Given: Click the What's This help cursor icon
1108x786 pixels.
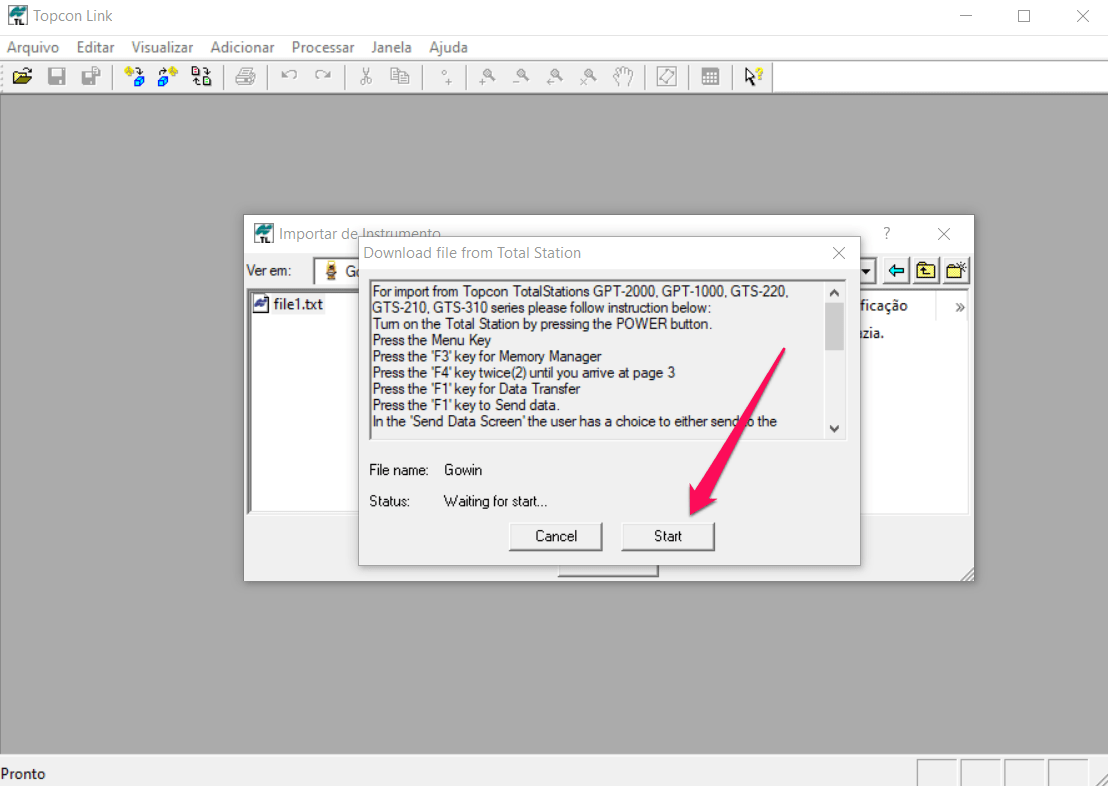Looking at the screenshot, I should (x=753, y=76).
